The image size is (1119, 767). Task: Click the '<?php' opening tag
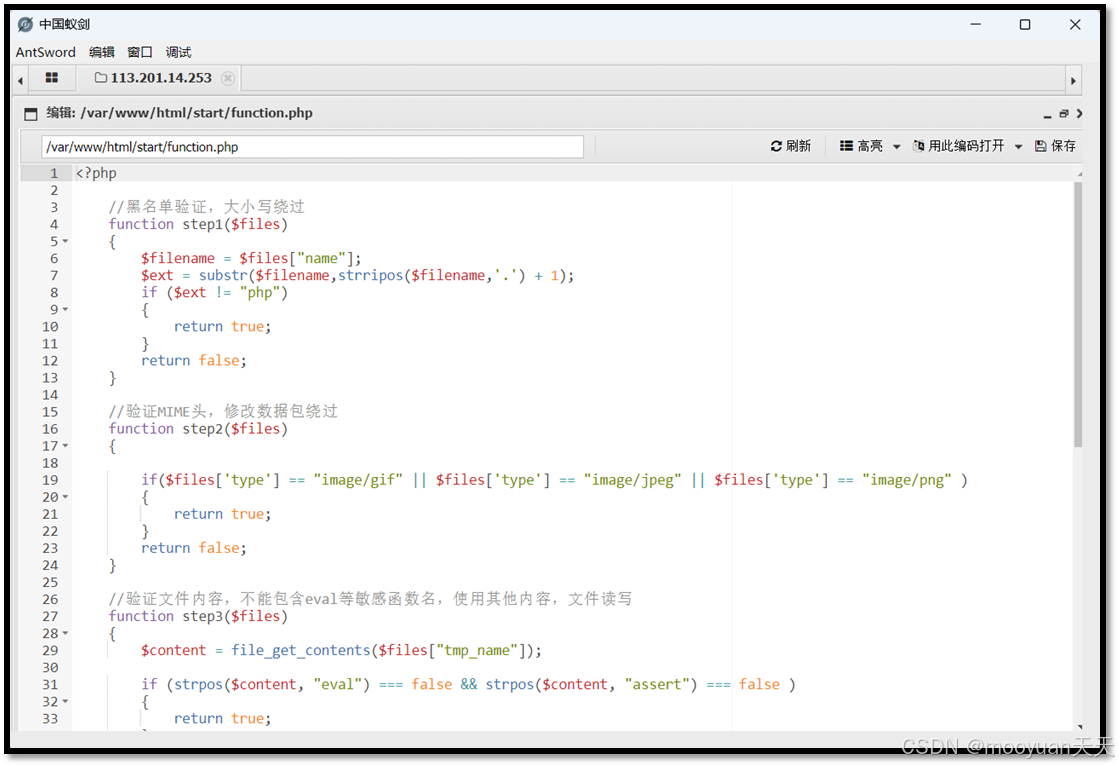tap(96, 173)
